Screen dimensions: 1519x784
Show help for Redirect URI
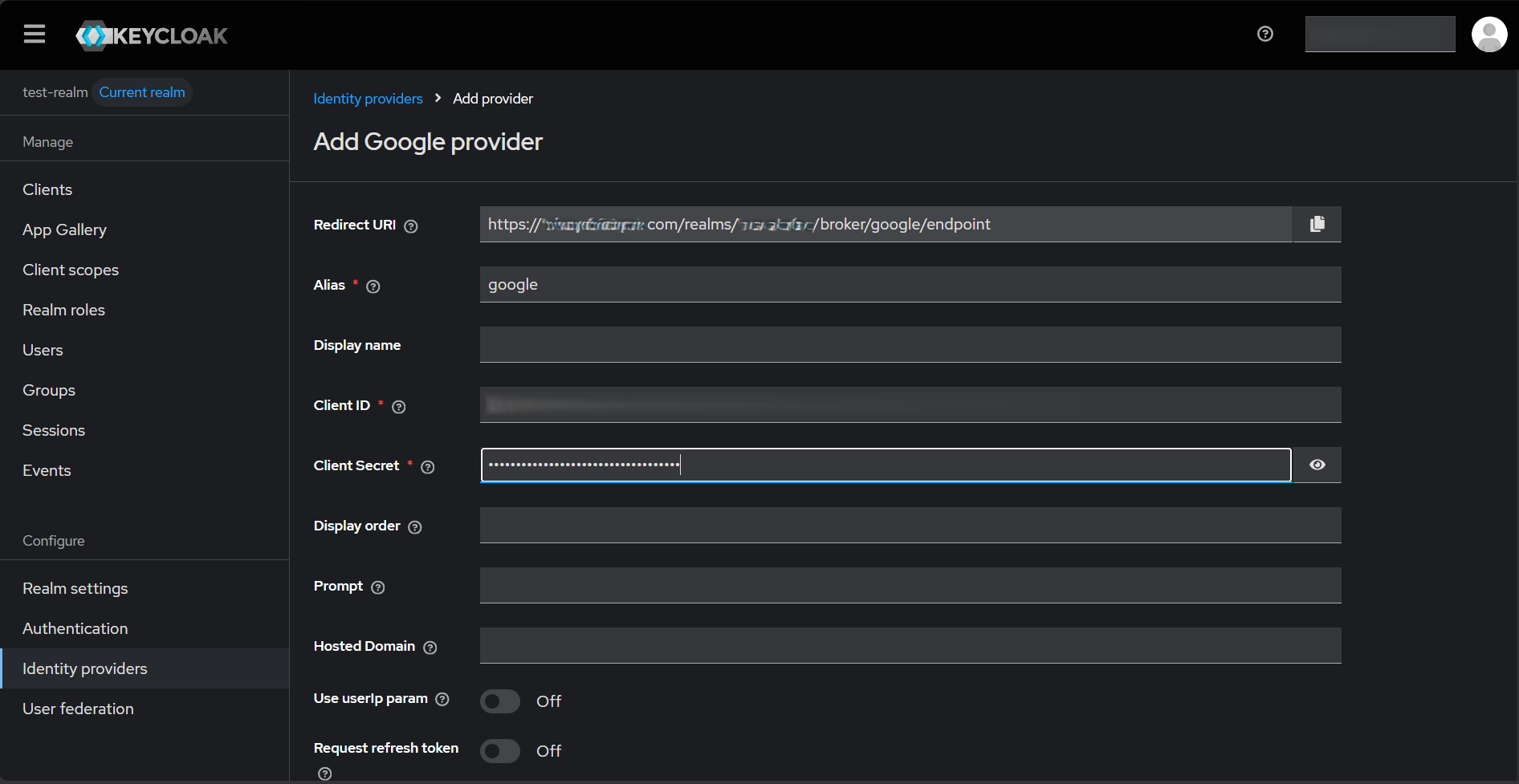pos(411,226)
